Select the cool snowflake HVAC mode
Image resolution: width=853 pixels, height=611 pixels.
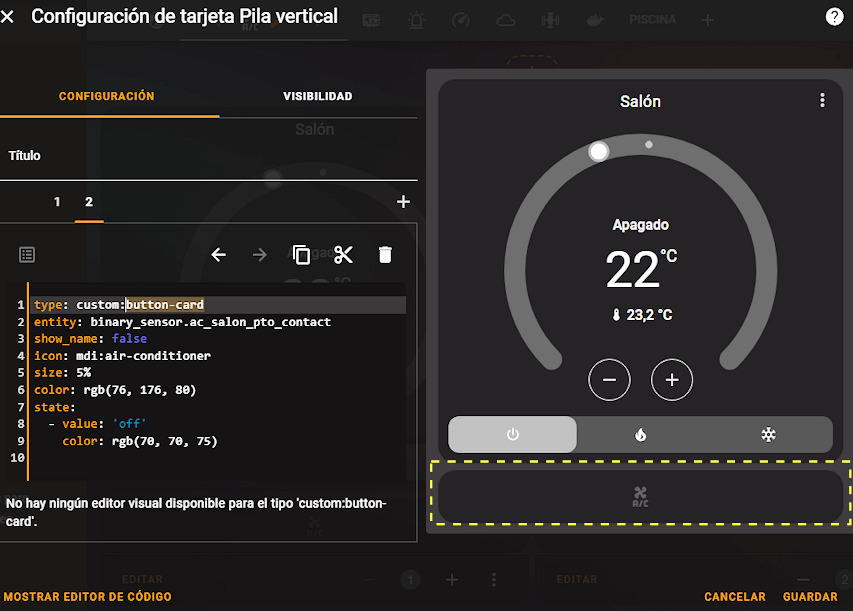click(768, 434)
